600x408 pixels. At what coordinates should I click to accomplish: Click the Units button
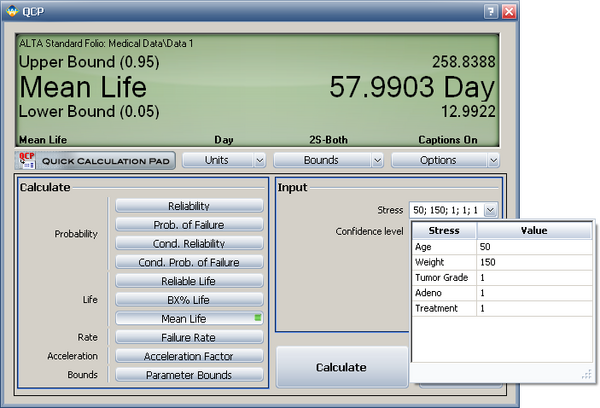coord(217,160)
